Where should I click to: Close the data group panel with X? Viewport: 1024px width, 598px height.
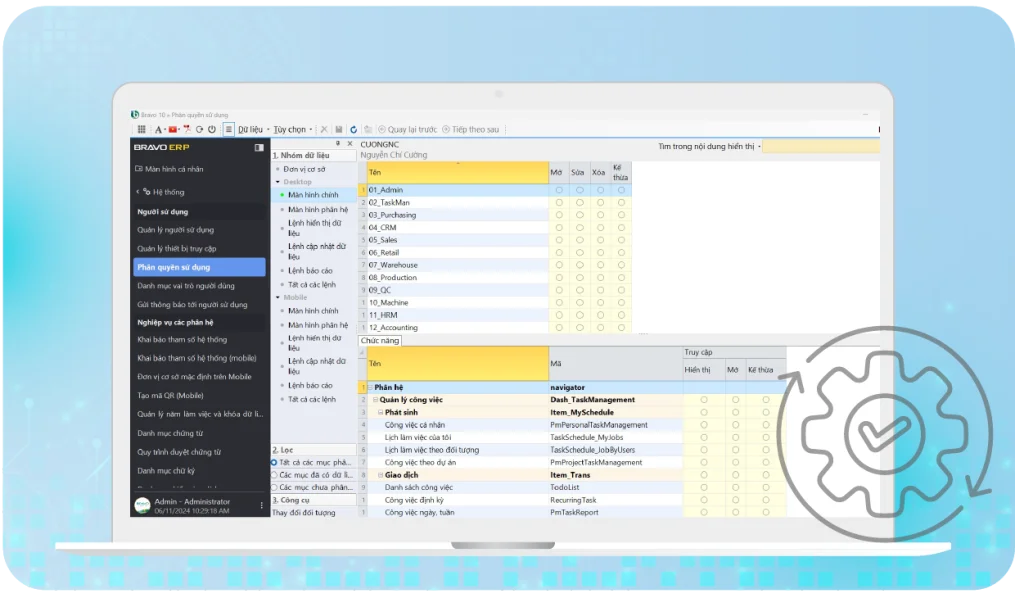coord(349,144)
